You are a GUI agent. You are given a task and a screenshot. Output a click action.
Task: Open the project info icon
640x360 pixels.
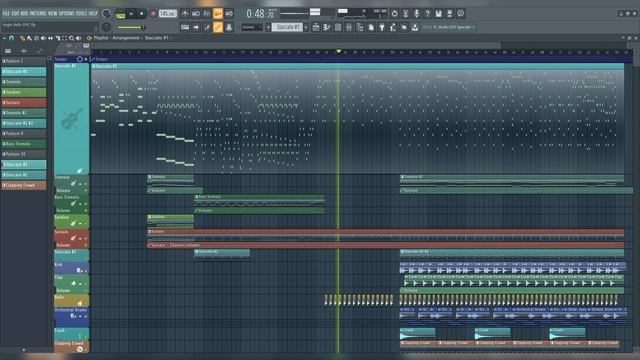click(460, 13)
